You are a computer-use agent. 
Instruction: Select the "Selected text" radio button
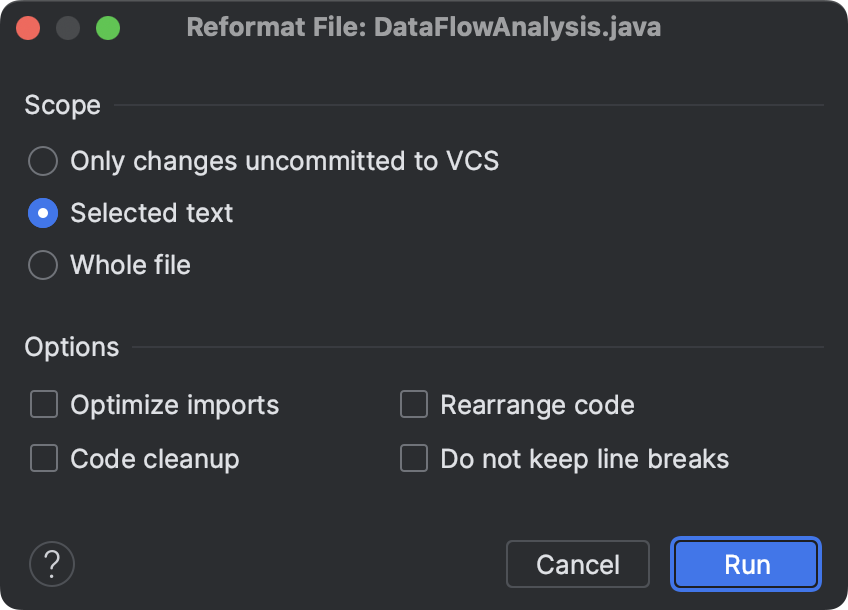[x=43, y=213]
